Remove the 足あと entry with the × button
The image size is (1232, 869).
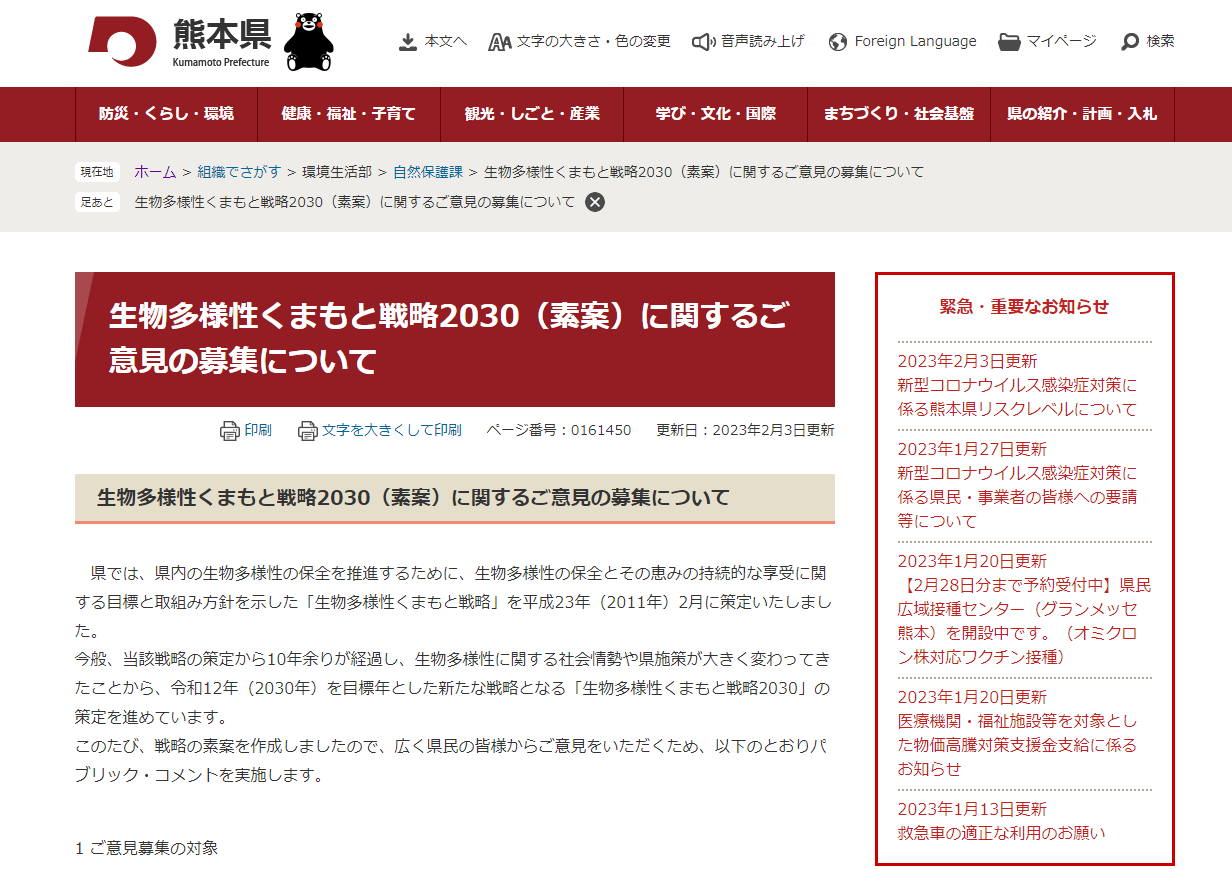tap(596, 202)
